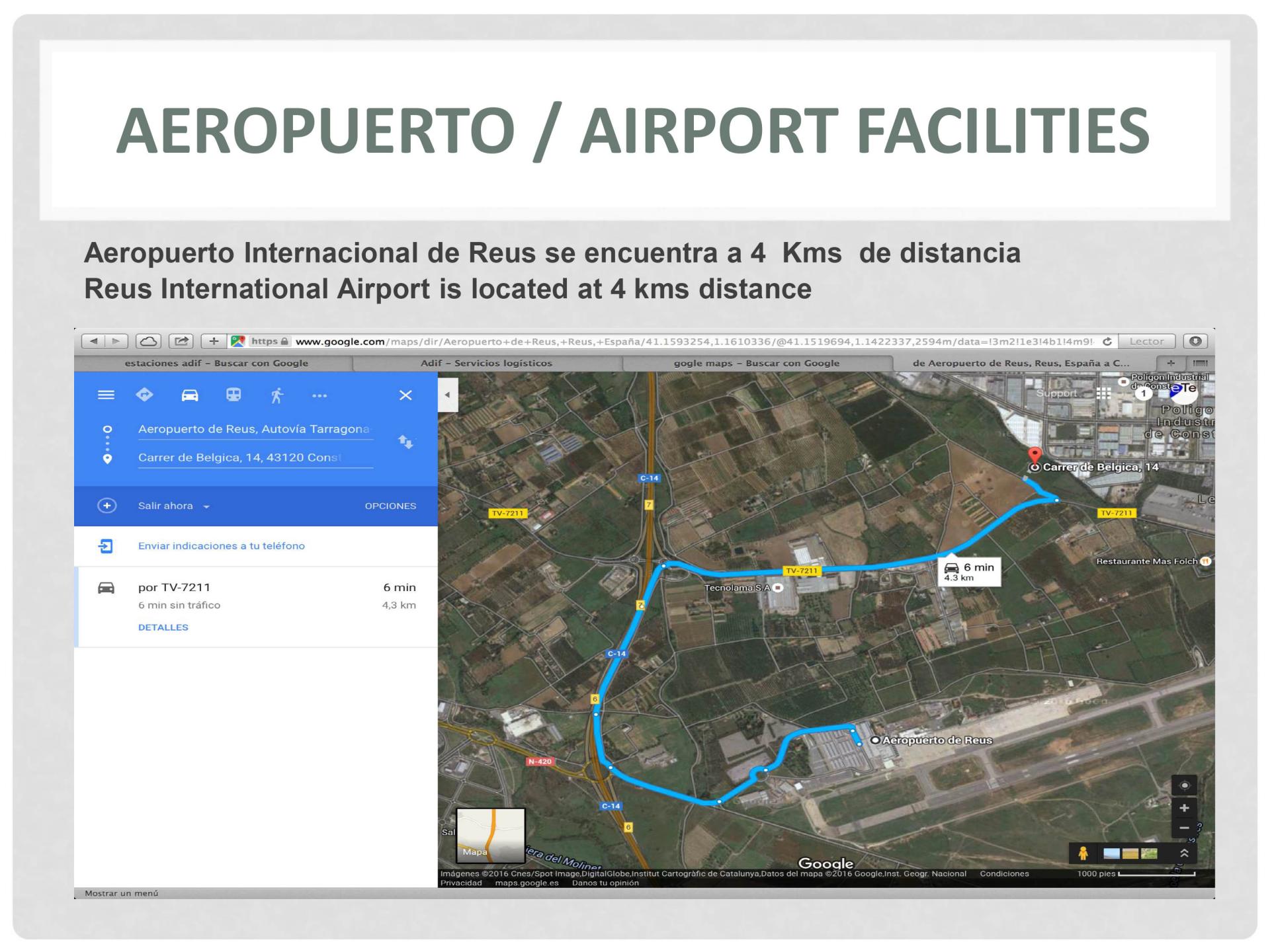Select walking travel mode icon
Screen dimensions: 1270x952
pyautogui.click(x=277, y=395)
